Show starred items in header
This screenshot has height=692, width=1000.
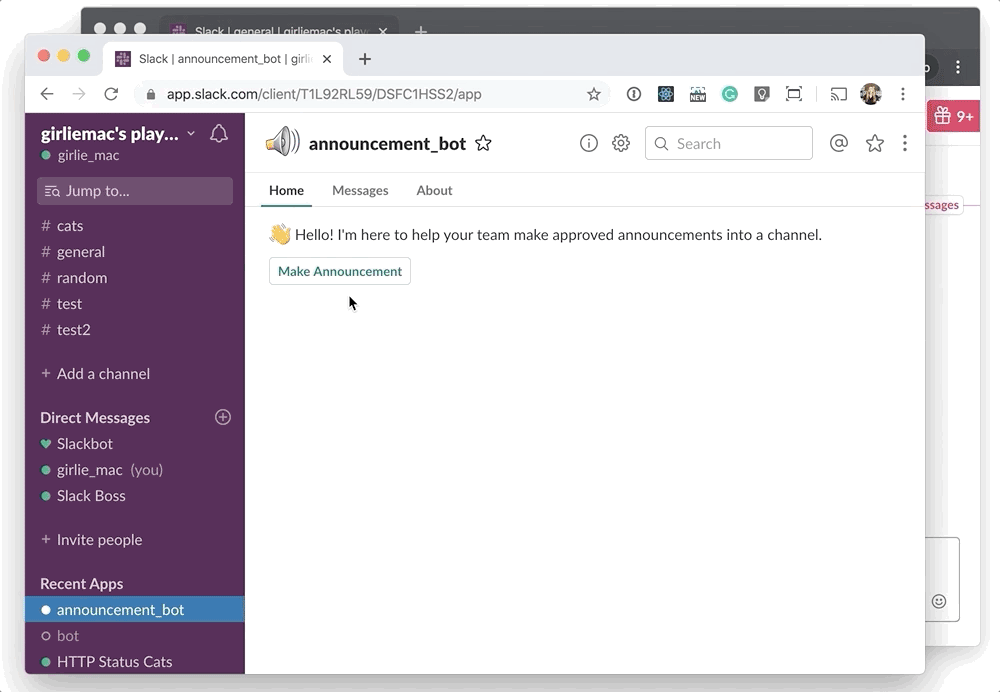[x=874, y=144]
